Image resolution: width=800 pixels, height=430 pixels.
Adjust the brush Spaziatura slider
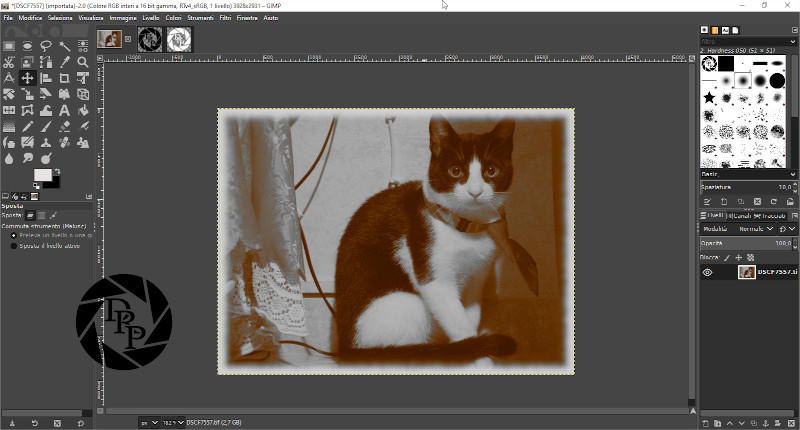coord(748,187)
